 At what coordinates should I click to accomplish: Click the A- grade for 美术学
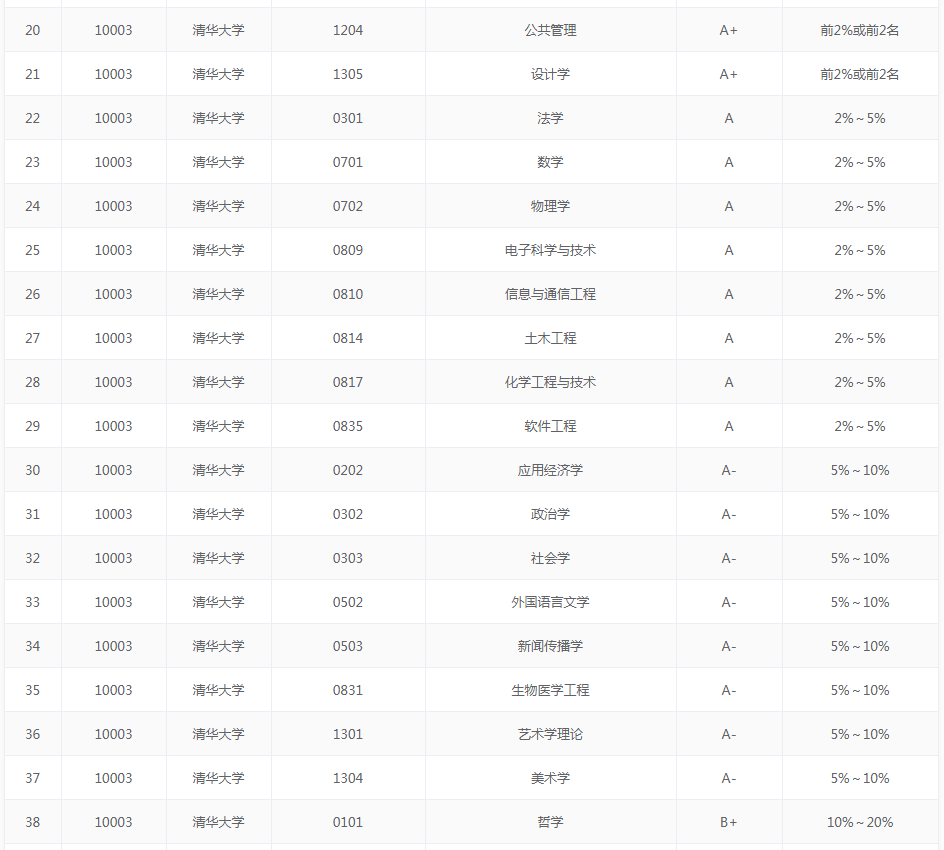[728, 777]
